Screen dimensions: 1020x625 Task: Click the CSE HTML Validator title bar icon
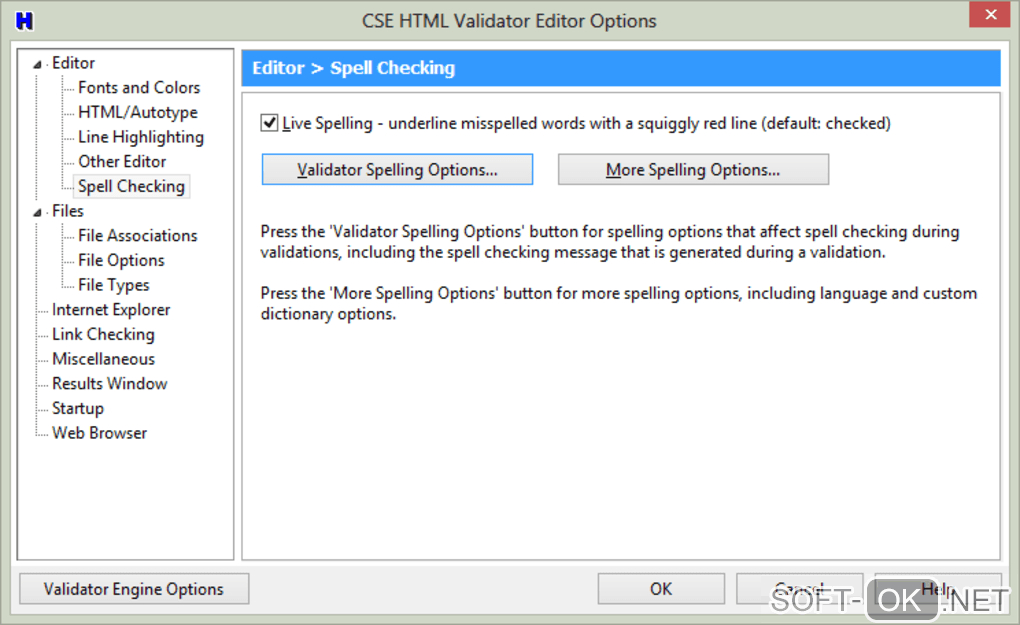click(x=25, y=20)
